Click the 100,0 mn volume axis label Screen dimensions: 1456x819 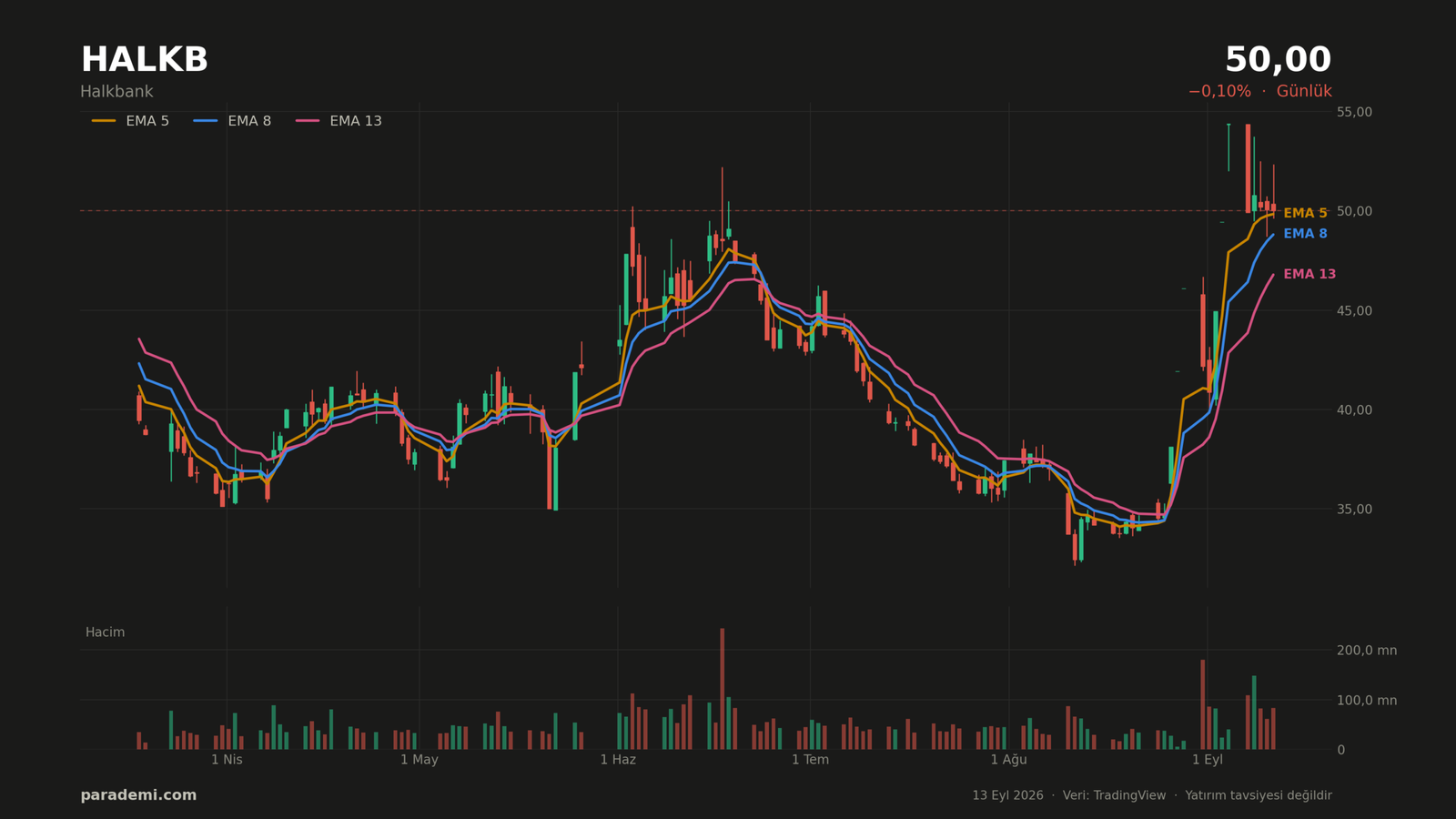click(1367, 701)
